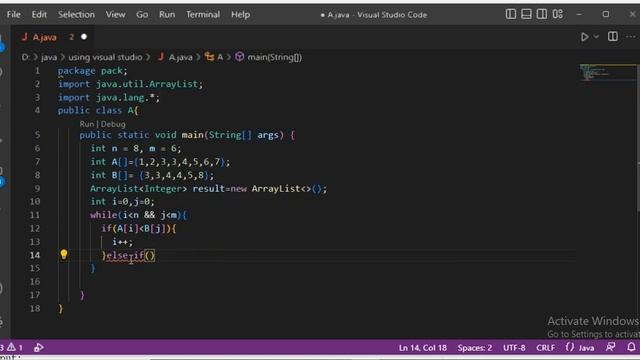Click 'int i=0,j=0;' line
This screenshot has width=640, height=360.
pyautogui.click(x=122, y=202)
